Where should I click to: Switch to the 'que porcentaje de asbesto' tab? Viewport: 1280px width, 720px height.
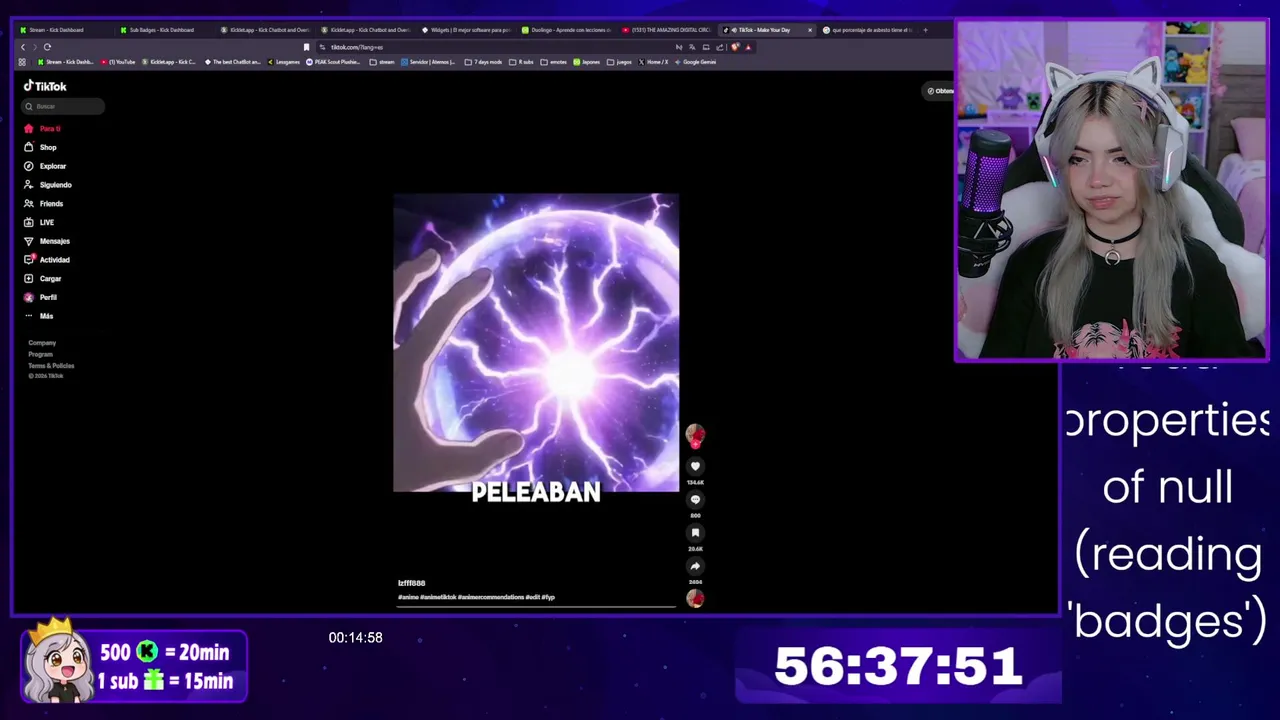868,30
